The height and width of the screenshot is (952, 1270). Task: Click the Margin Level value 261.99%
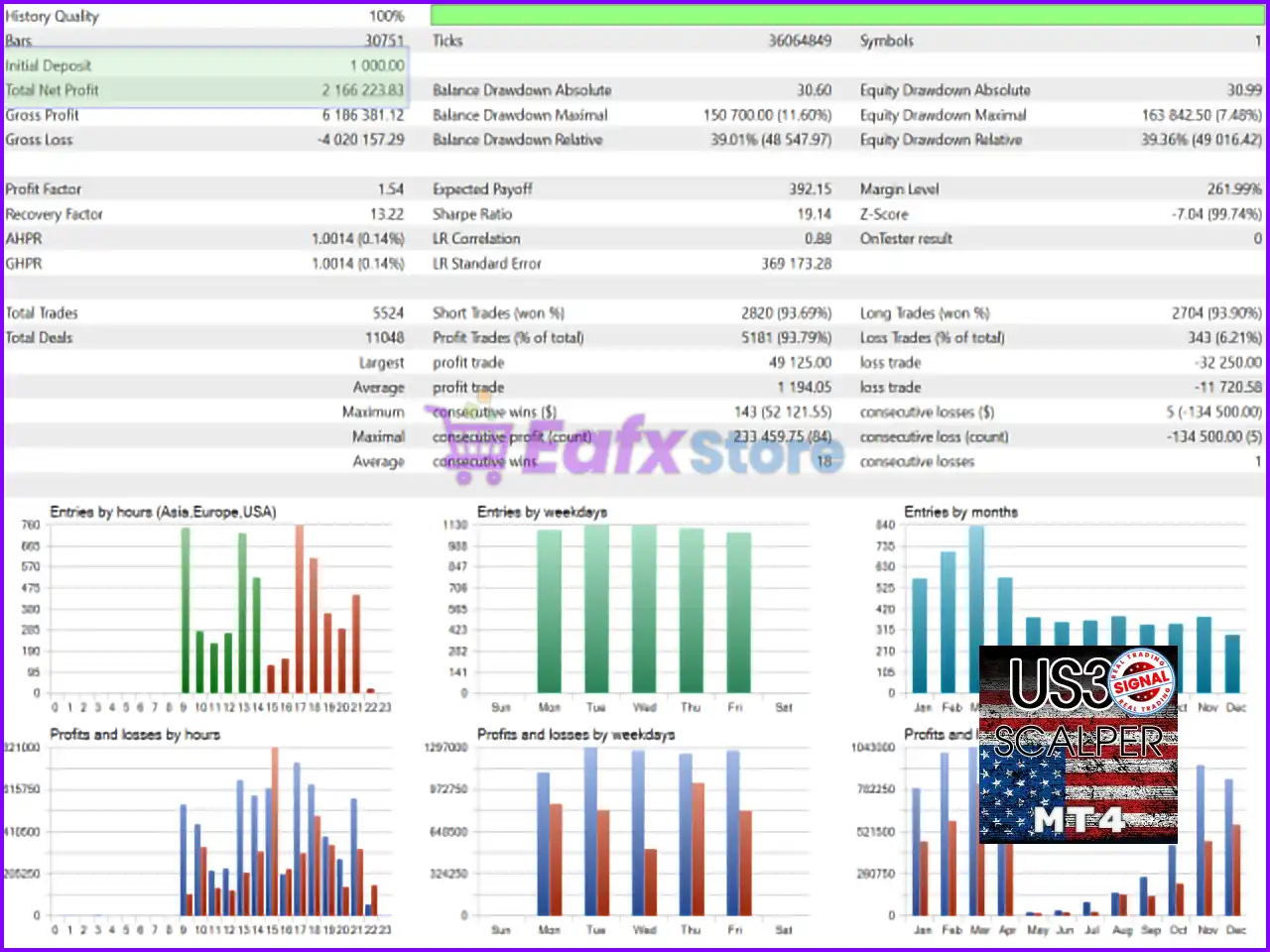pos(1234,189)
